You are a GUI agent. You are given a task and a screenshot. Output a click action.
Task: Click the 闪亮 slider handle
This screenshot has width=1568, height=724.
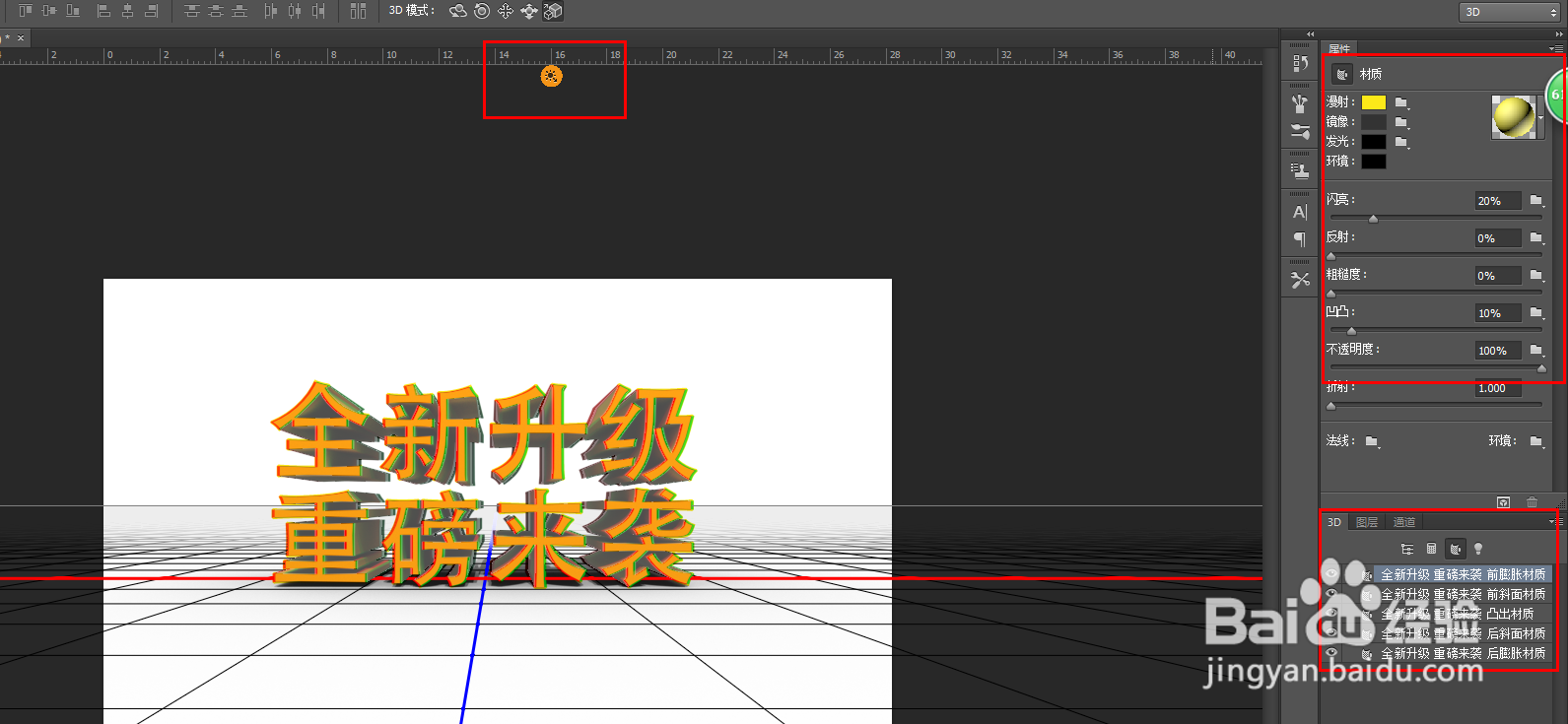click(1373, 219)
